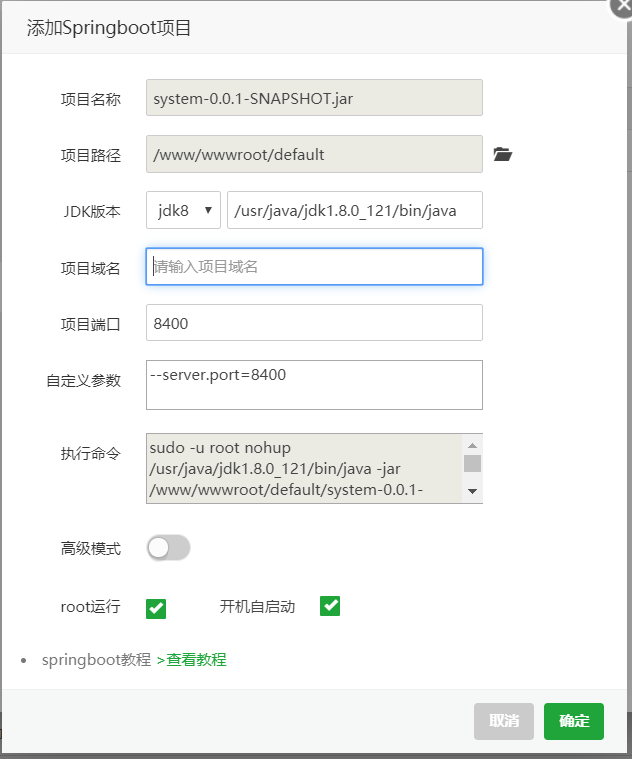Screen dimensions: 632x759
Task: Click the 项目端口 port field
Action: 314,323
